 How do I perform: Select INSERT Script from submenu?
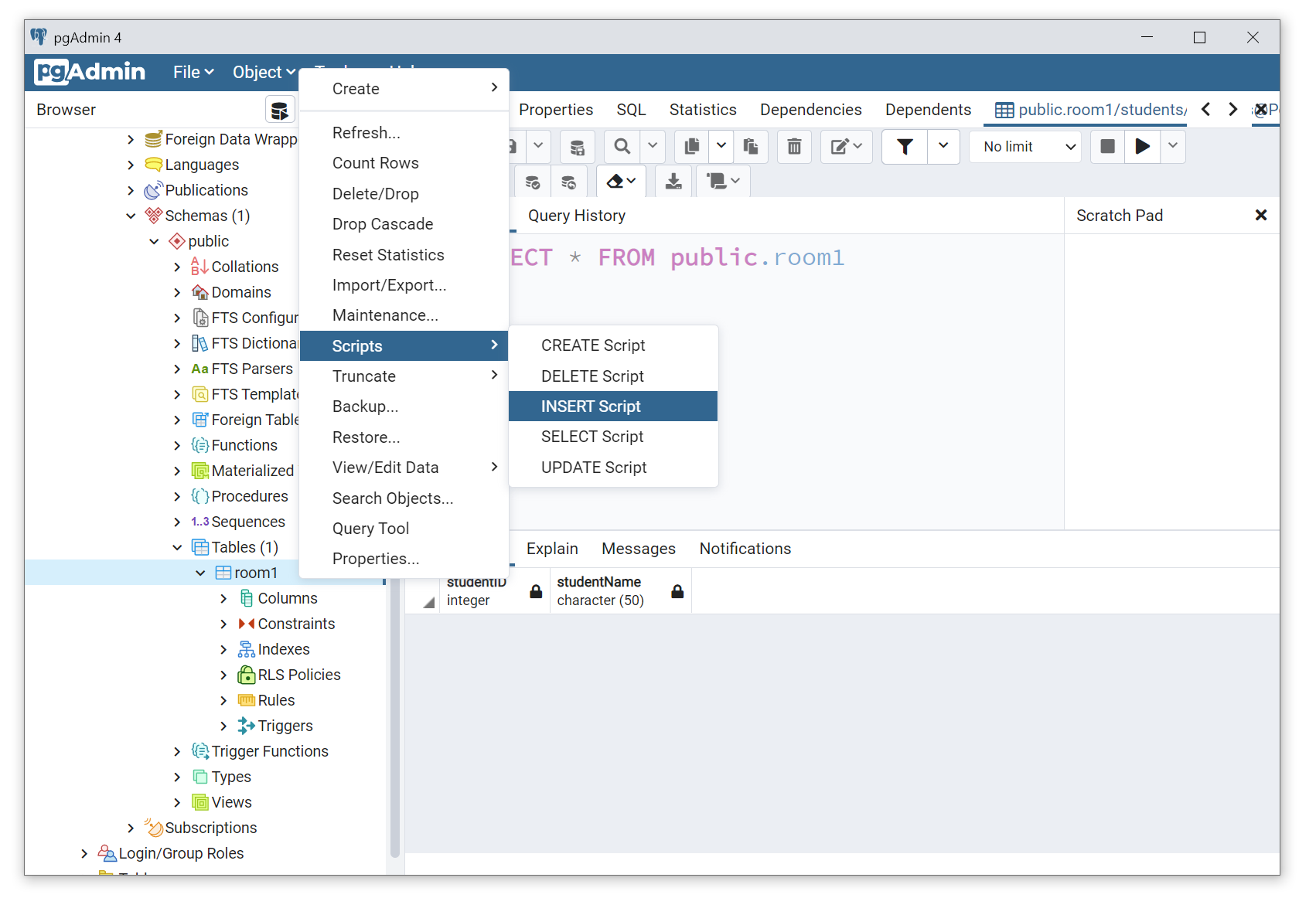click(613, 406)
